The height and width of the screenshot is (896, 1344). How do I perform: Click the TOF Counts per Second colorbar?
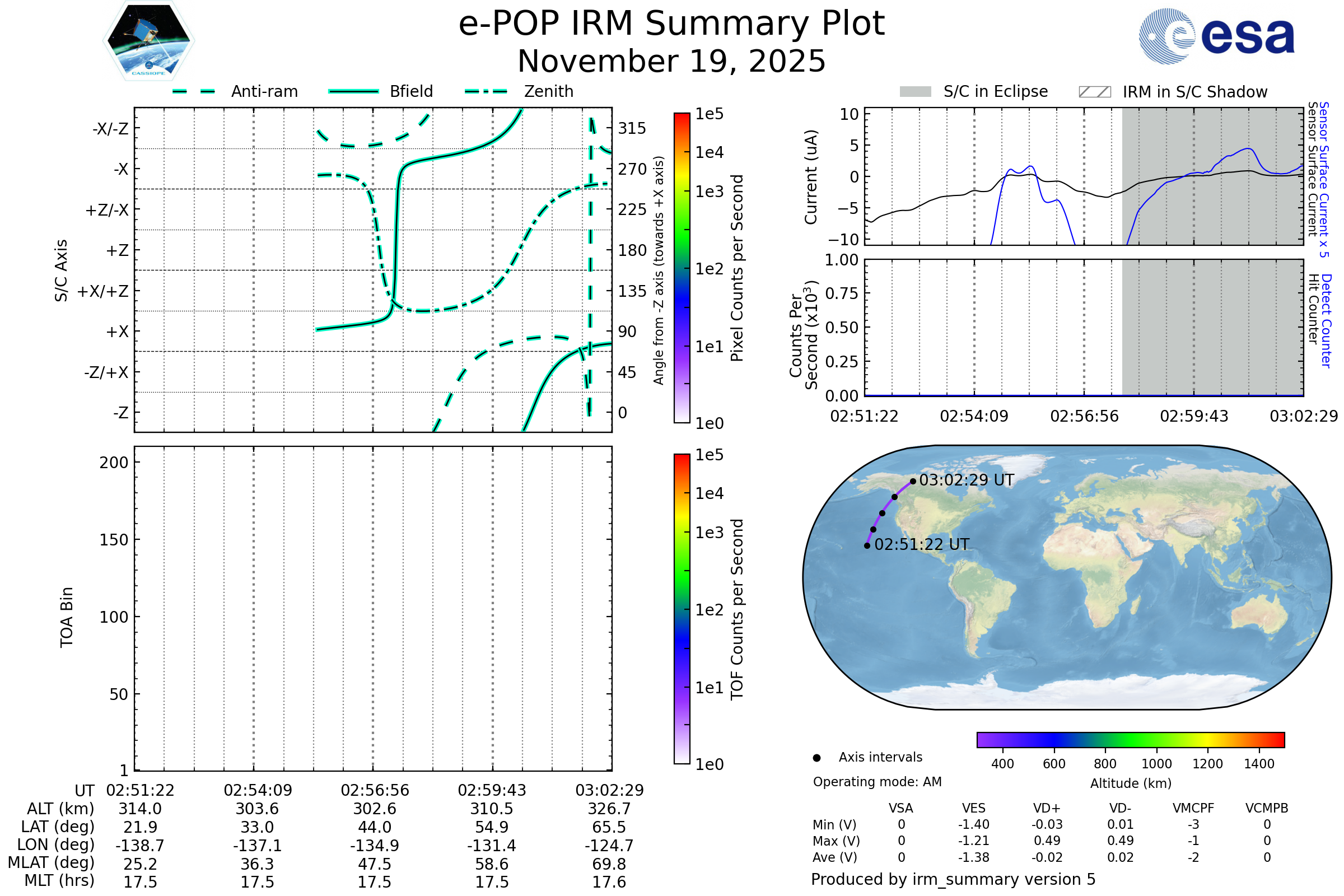click(682, 609)
